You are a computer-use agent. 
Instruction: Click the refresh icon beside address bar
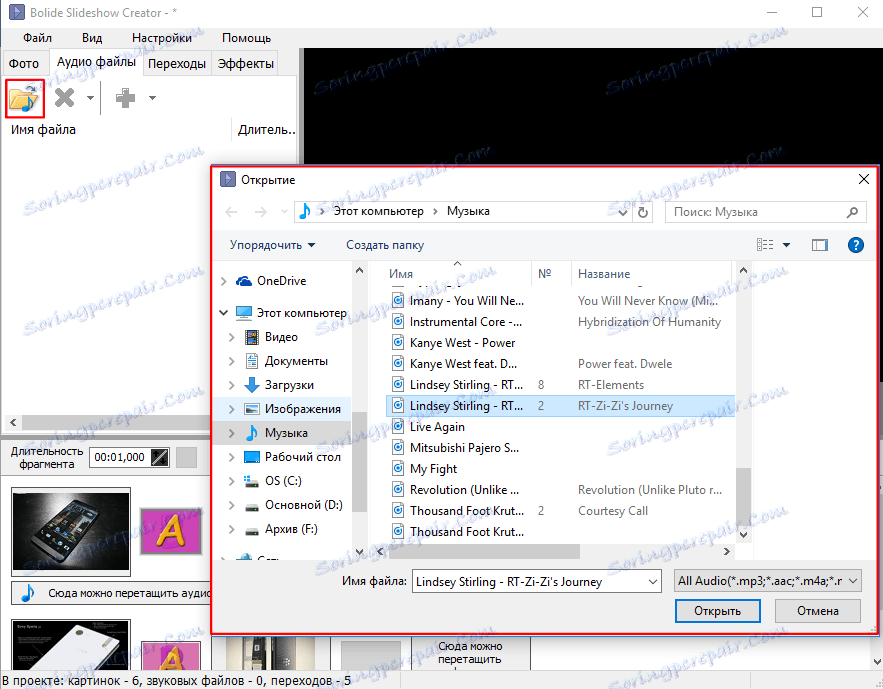pyautogui.click(x=643, y=211)
